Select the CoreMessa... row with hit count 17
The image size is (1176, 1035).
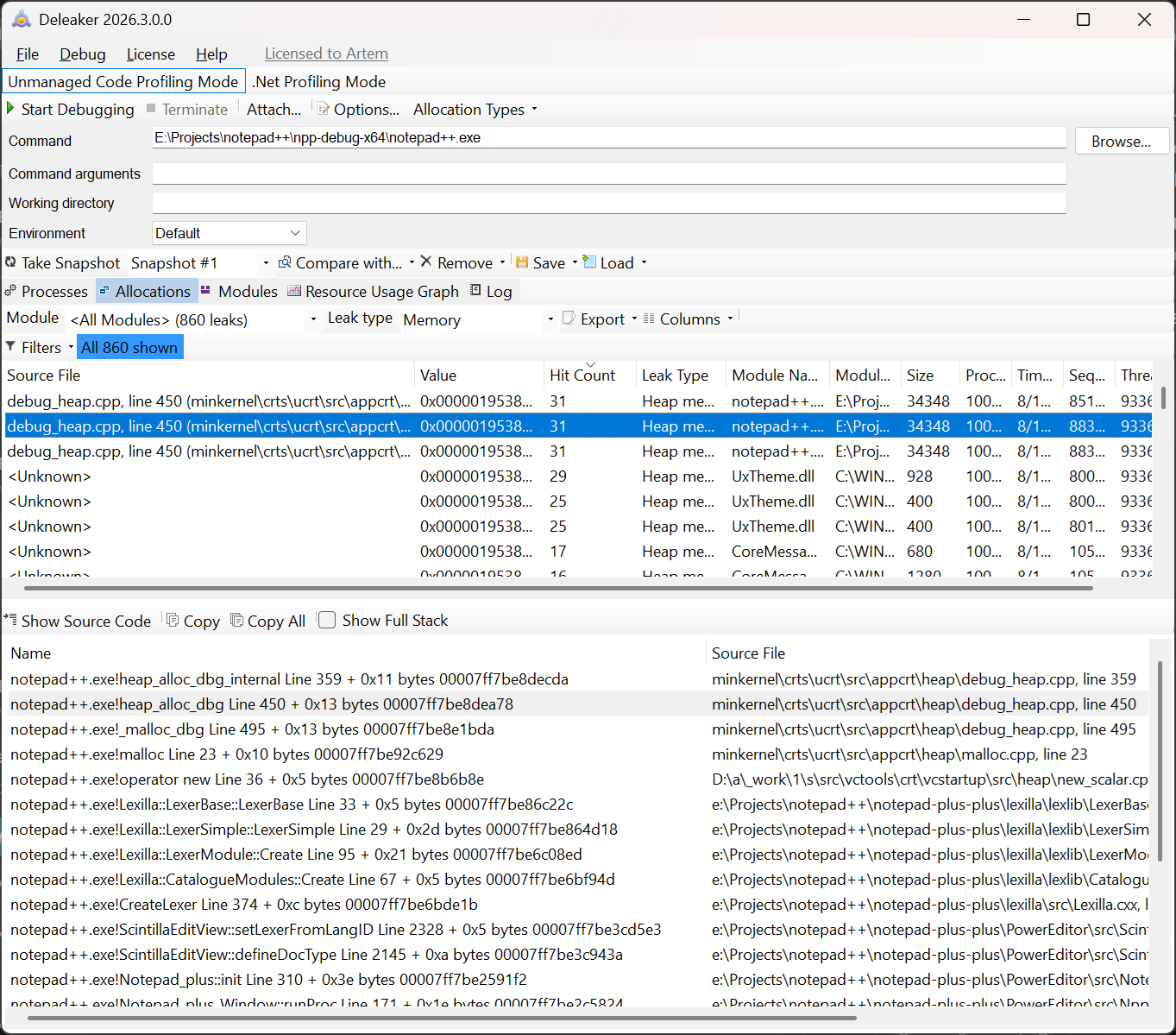click(x=578, y=552)
